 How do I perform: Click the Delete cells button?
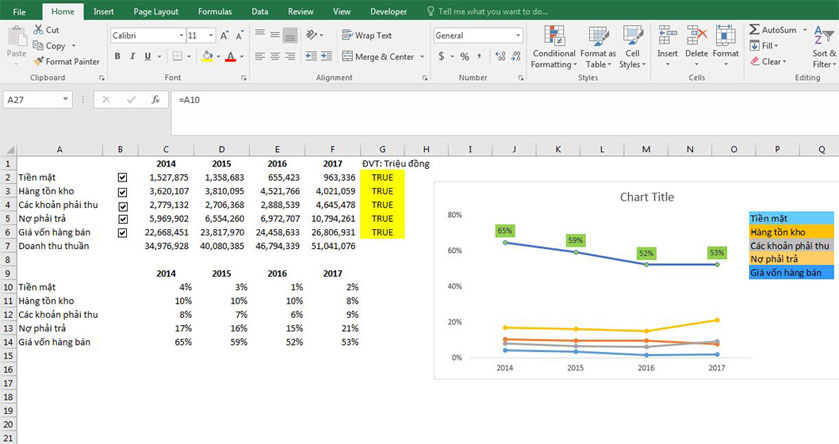coord(696,45)
